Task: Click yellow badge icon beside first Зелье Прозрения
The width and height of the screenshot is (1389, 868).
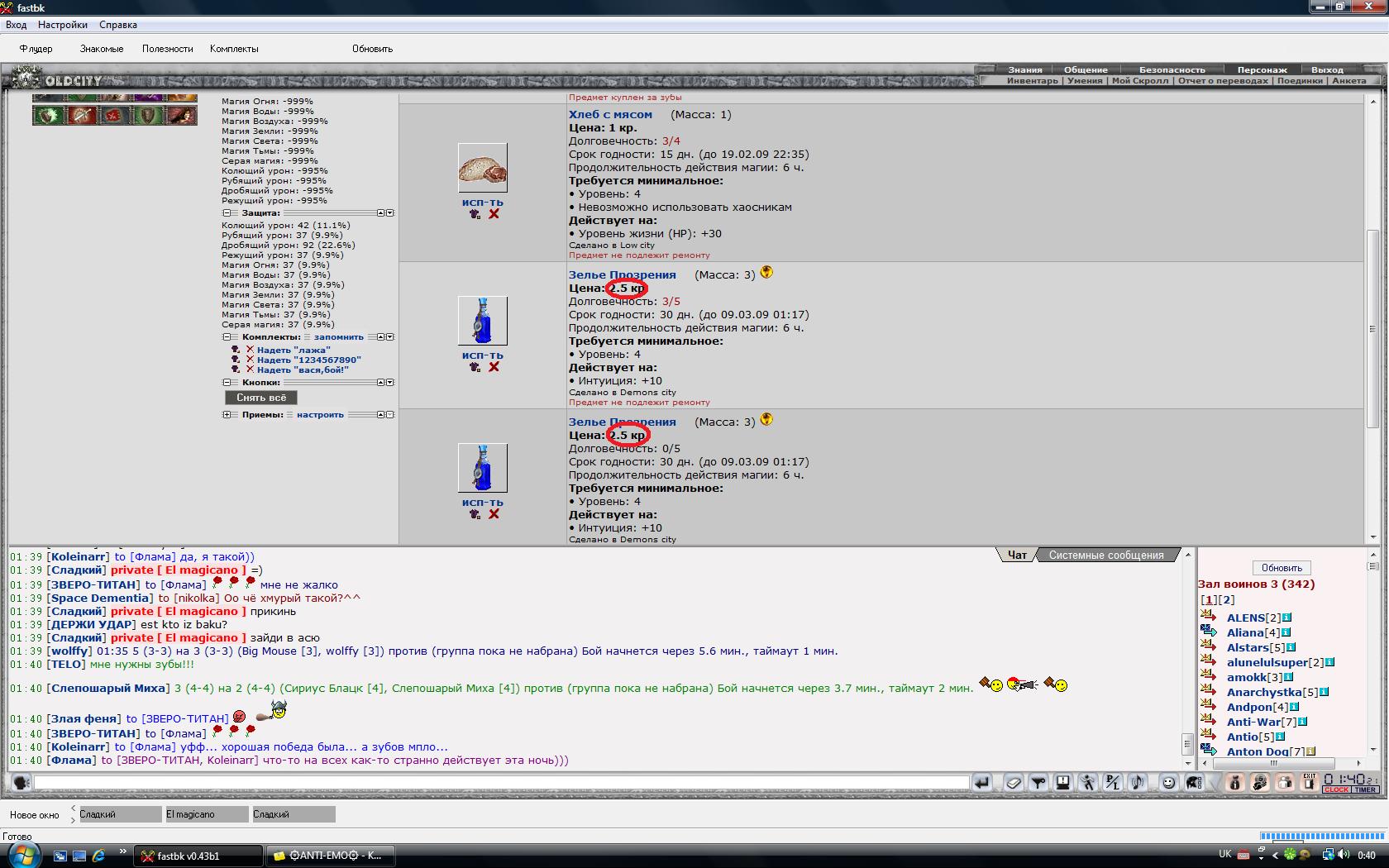Action: [x=766, y=272]
